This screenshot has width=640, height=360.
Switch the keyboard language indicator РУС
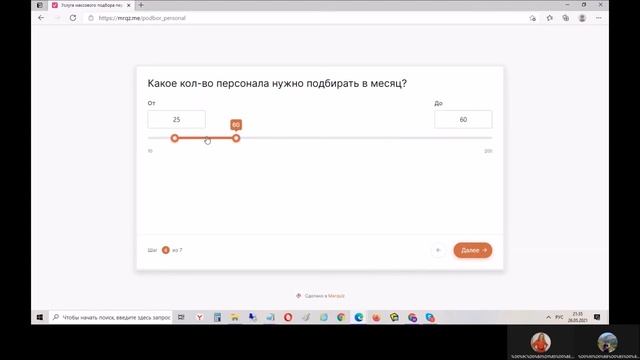tap(559, 317)
